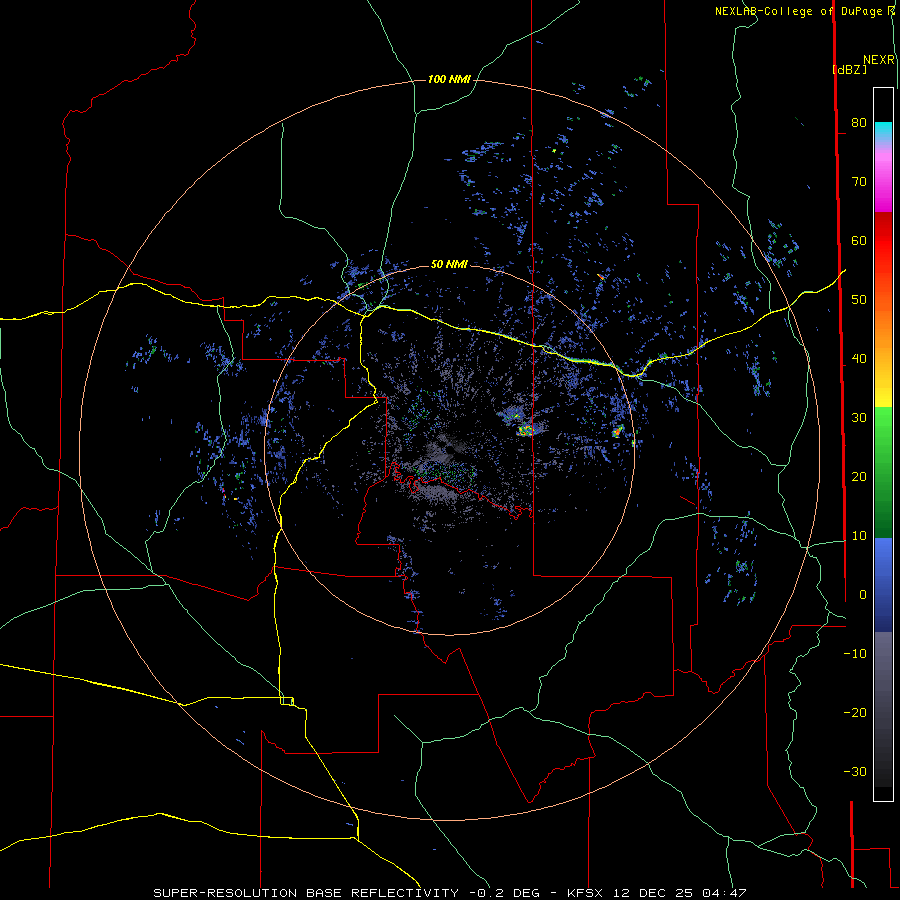Click the -10 dBZ scale label
The image size is (900, 900).
[x=855, y=653]
